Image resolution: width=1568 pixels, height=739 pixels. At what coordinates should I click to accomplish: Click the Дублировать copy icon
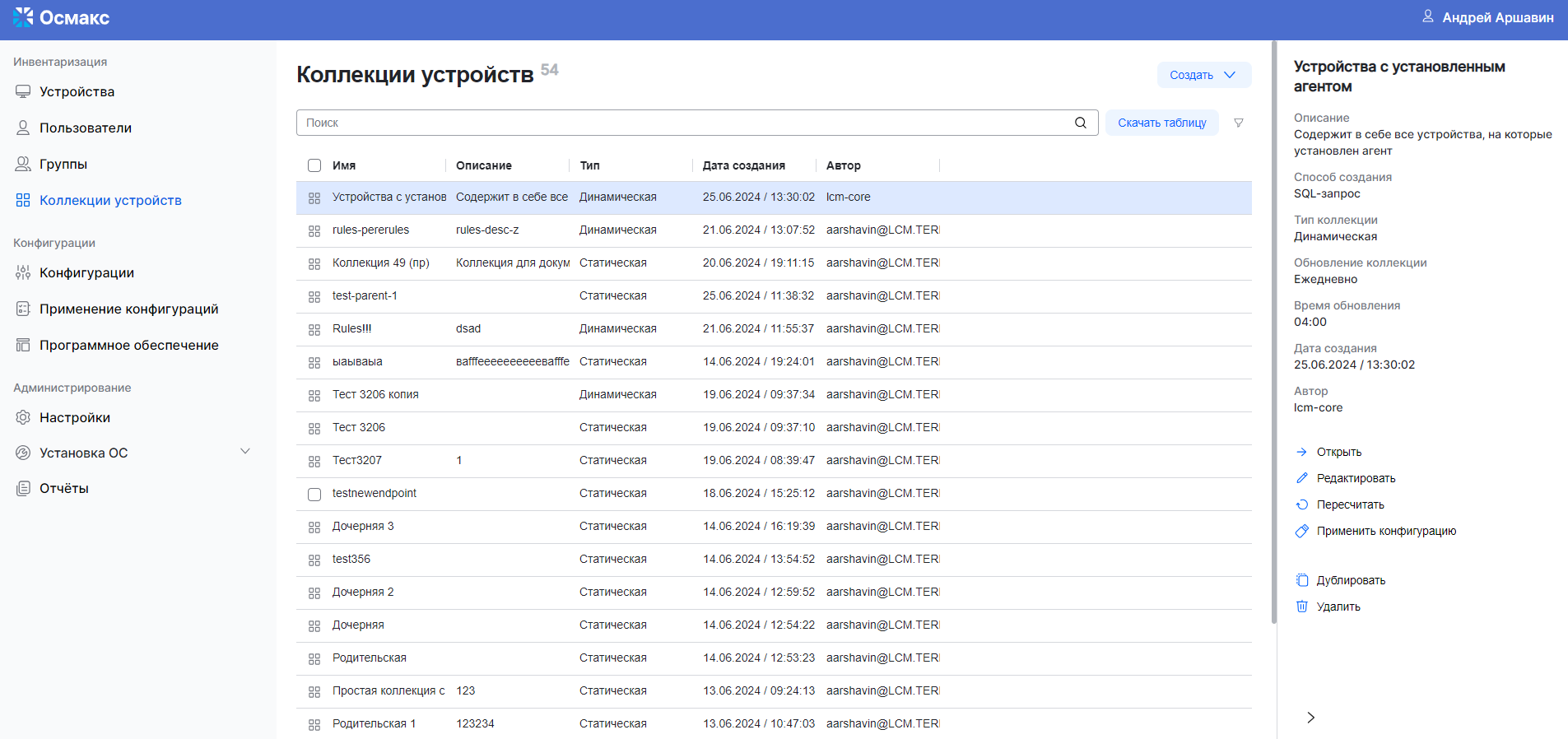coord(1302,580)
